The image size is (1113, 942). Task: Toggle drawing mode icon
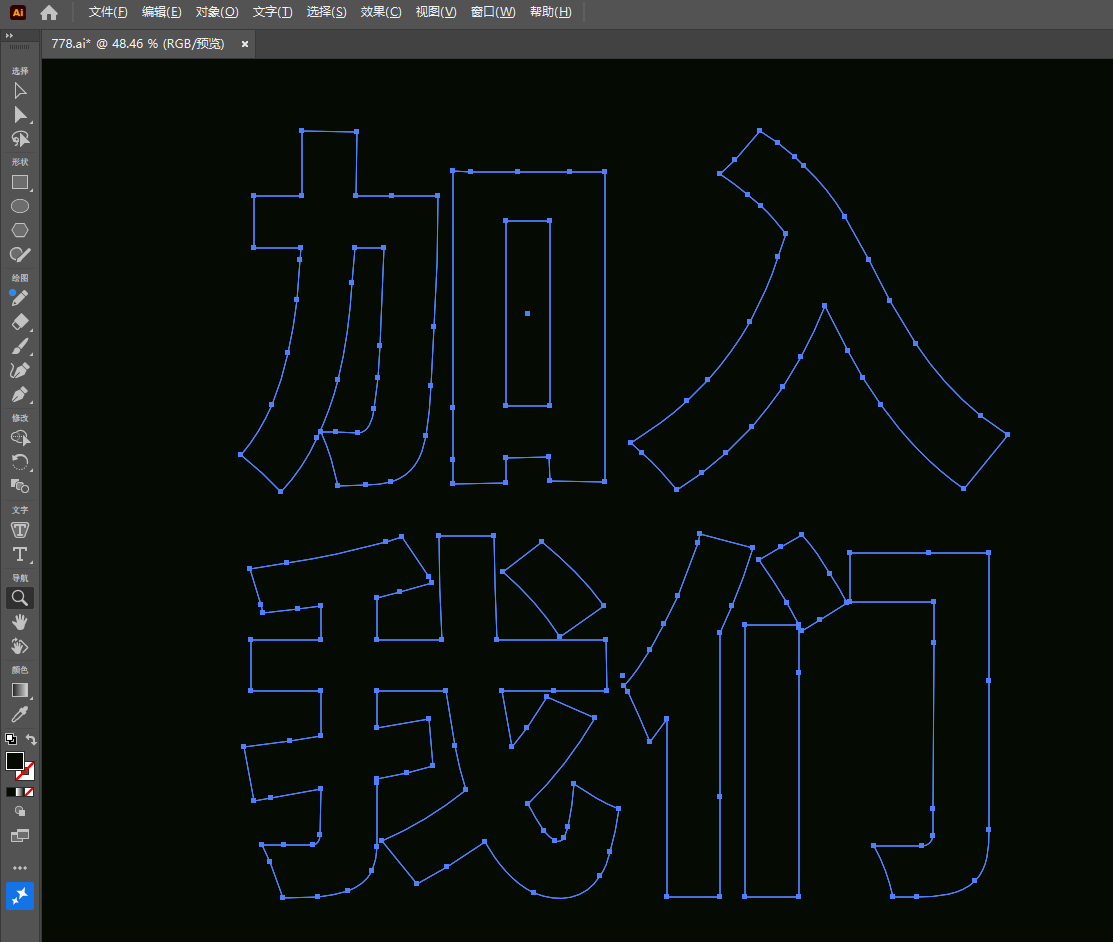(20, 811)
